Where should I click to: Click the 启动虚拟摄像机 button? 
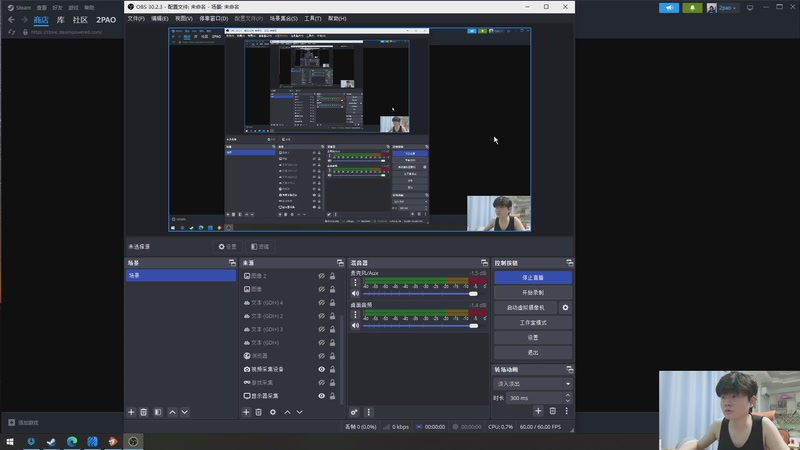pos(526,308)
